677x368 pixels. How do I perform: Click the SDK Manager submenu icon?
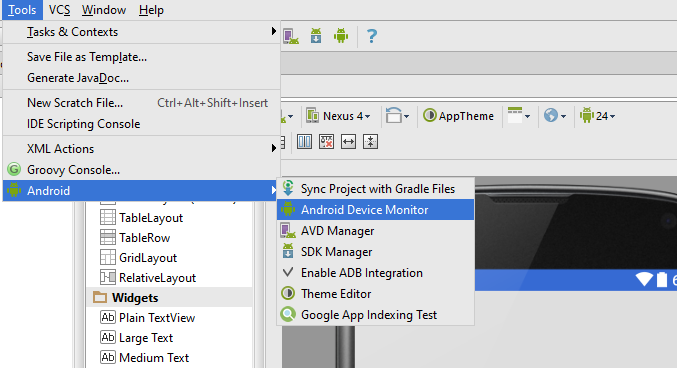click(x=288, y=251)
